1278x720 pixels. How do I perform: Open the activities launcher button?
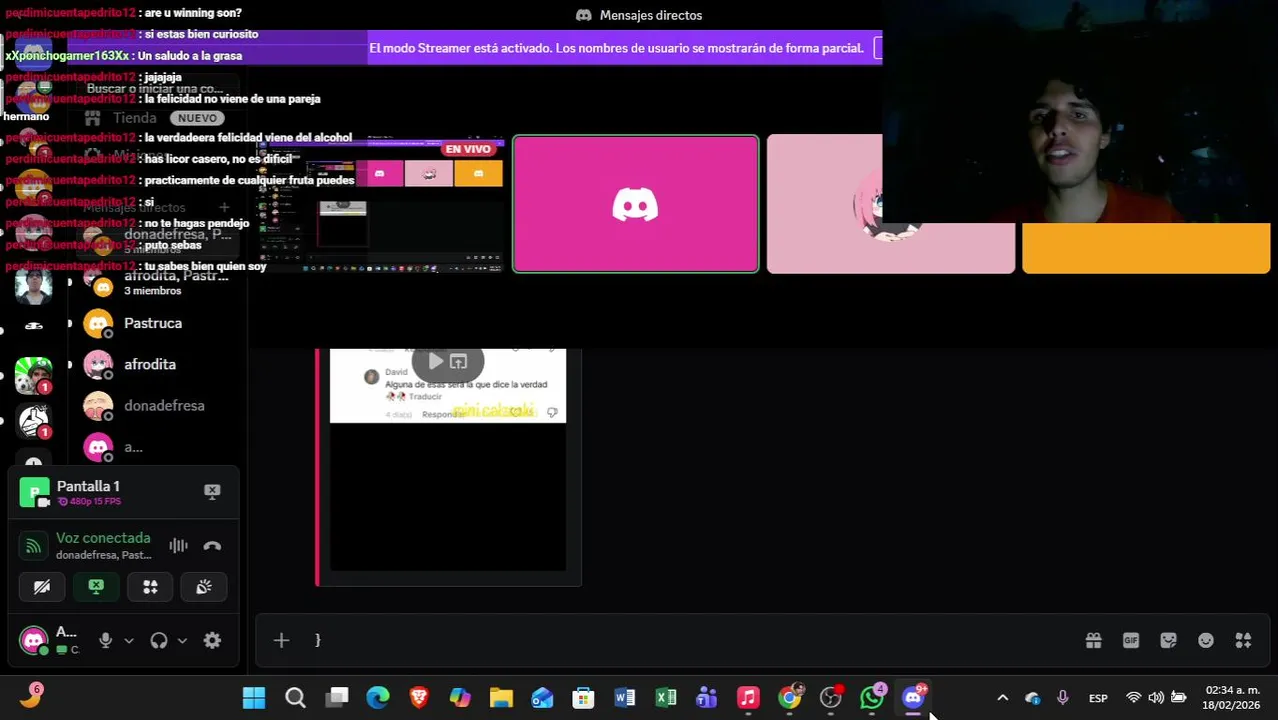tap(150, 587)
